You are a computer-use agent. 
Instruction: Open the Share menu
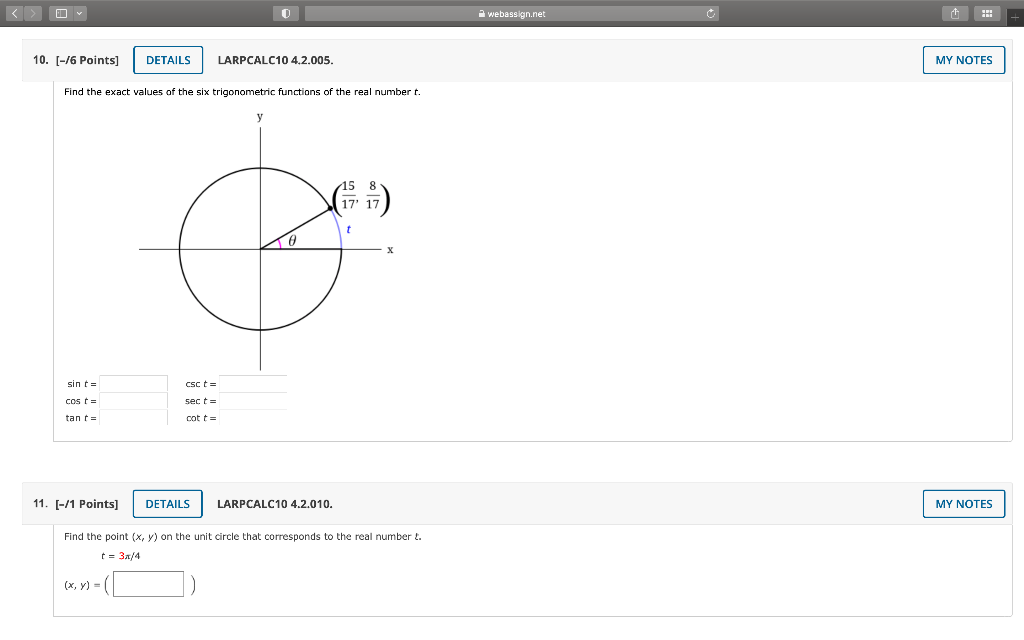[955, 13]
